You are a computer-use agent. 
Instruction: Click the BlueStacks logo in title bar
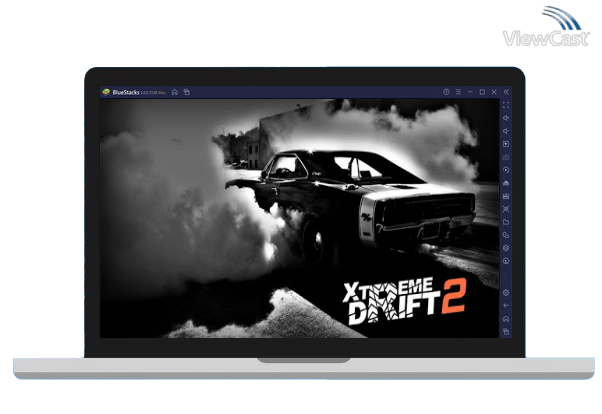[x=106, y=92]
